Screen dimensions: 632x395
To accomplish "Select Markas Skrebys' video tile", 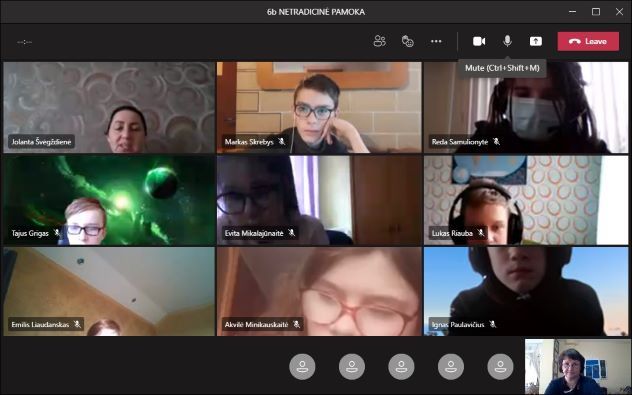I will point(319,107).
